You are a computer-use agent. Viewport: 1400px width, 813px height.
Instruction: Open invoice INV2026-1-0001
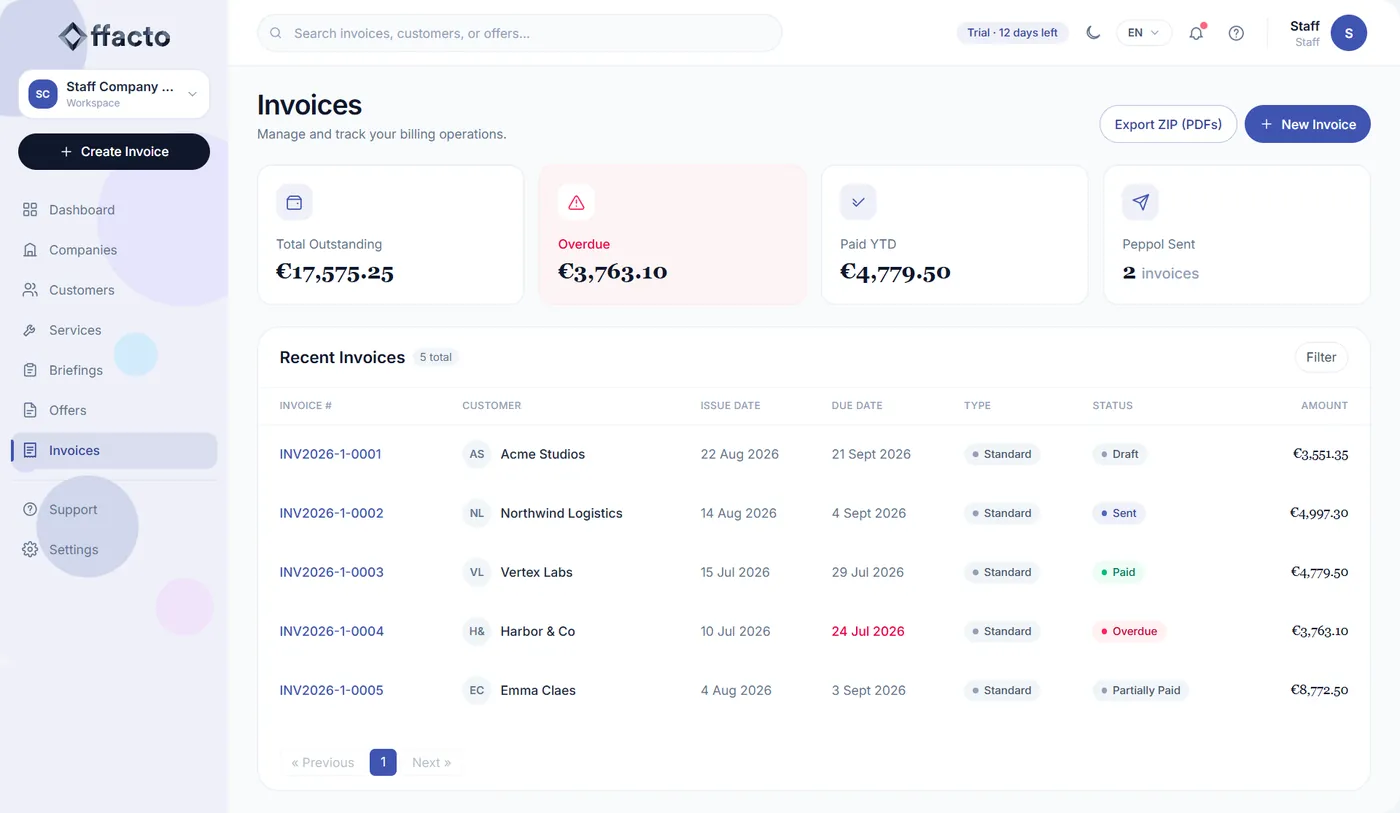click(x=331, y=454)
